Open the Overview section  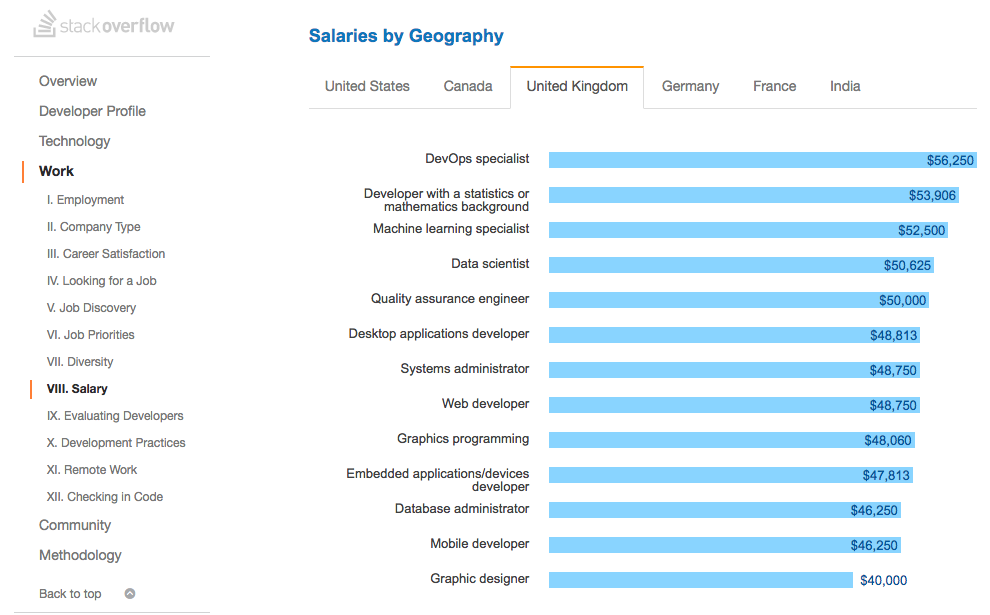[68, 81]
